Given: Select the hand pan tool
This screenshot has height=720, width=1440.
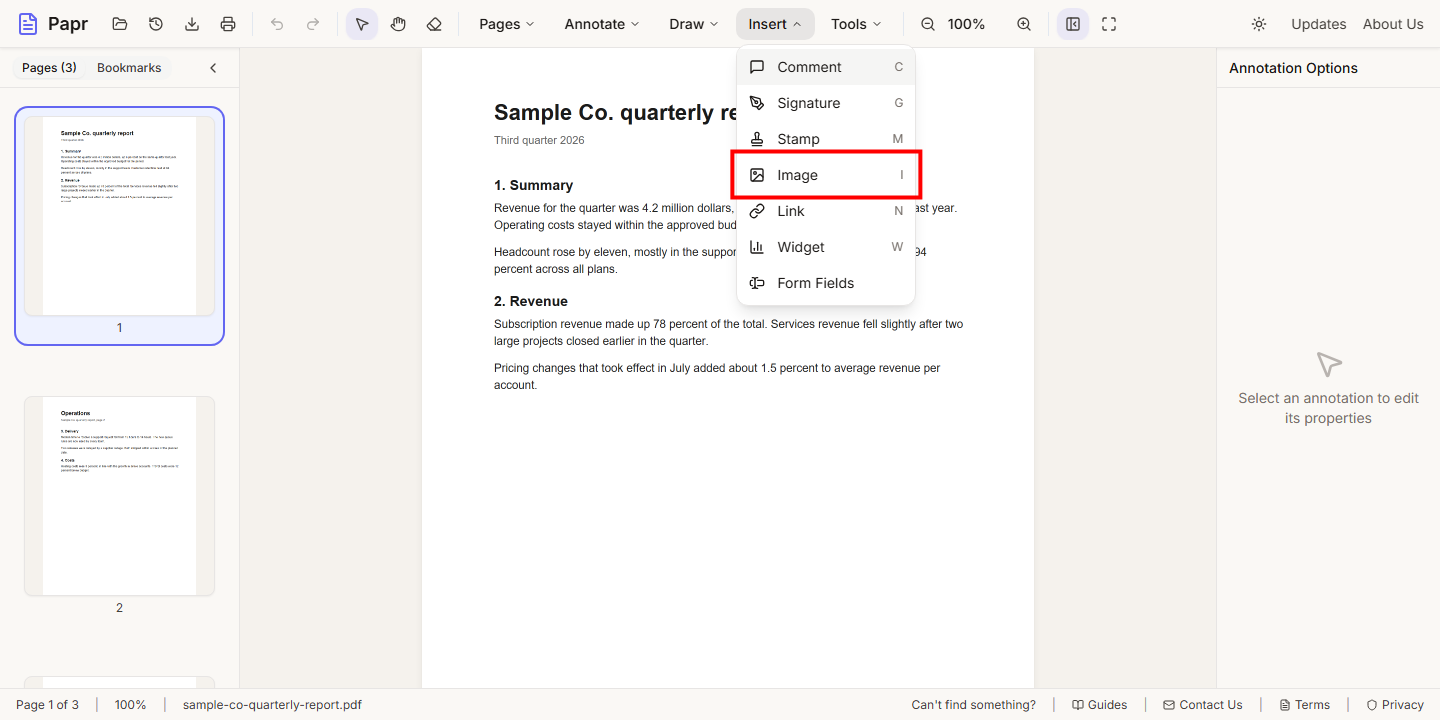Looking at the screenshot, I should 398,24.
